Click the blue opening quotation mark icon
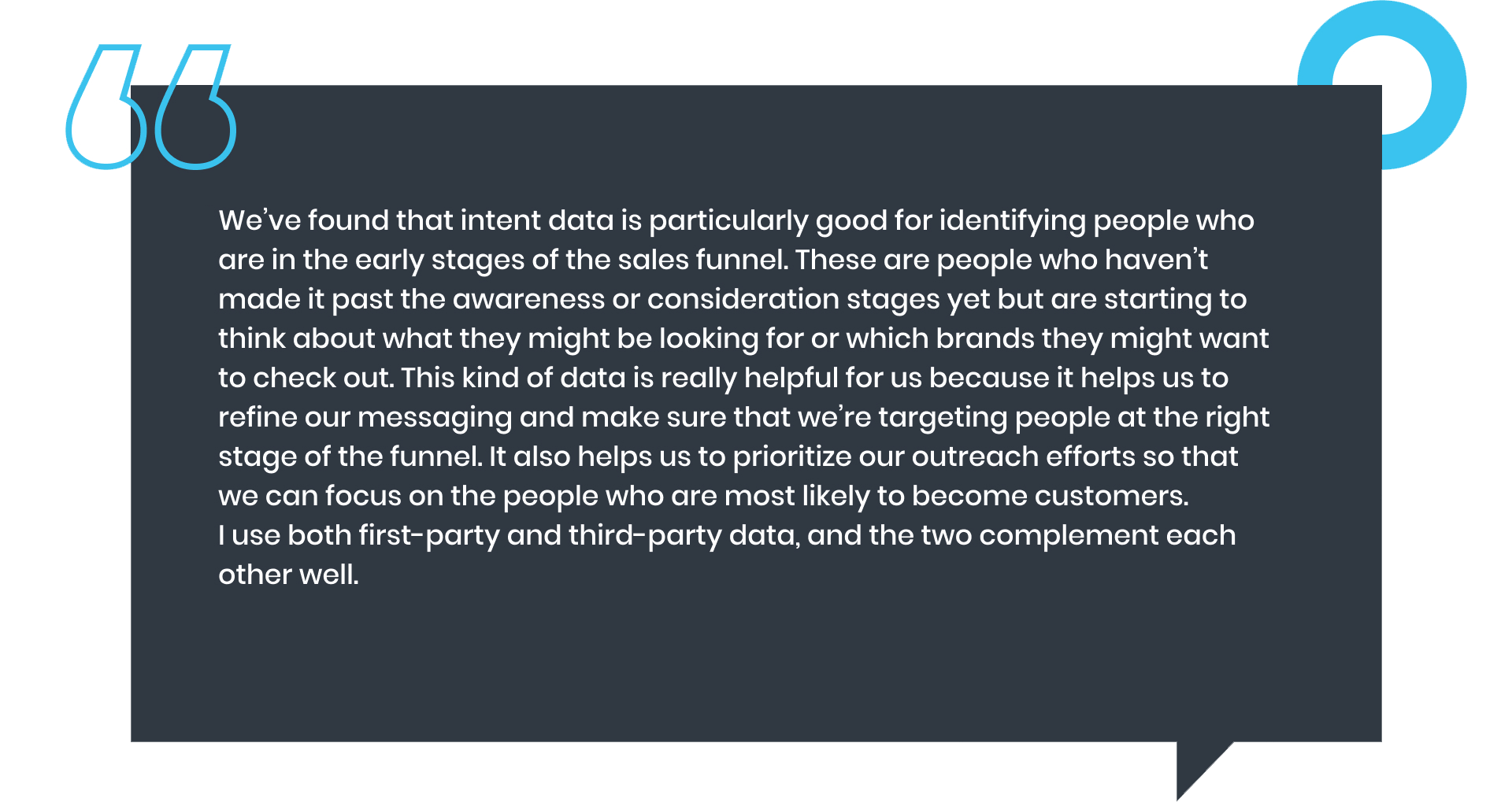The image size is (1512, 802). click(151, 107)
